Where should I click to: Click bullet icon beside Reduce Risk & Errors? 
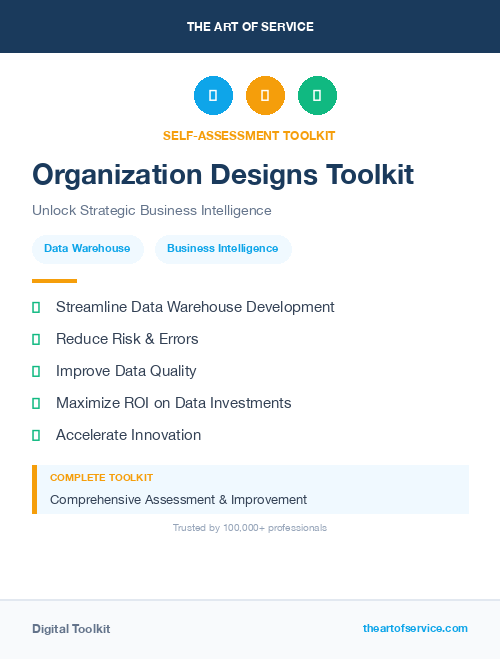pyautogui.click(x=36, y=340)
